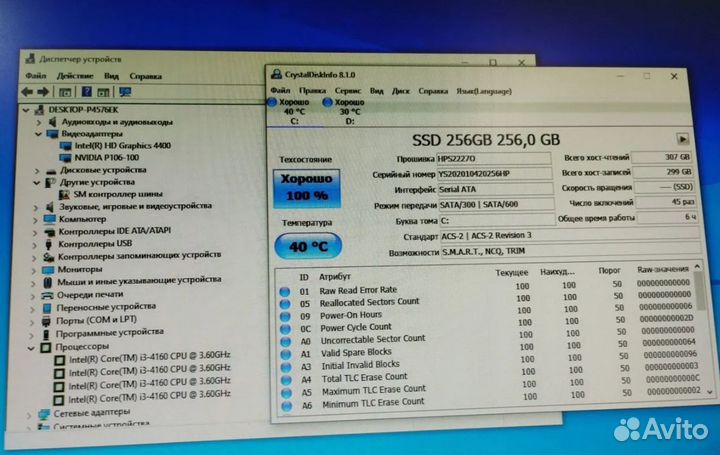Click Всего хост-записей 299 GB value

[664, 172]
